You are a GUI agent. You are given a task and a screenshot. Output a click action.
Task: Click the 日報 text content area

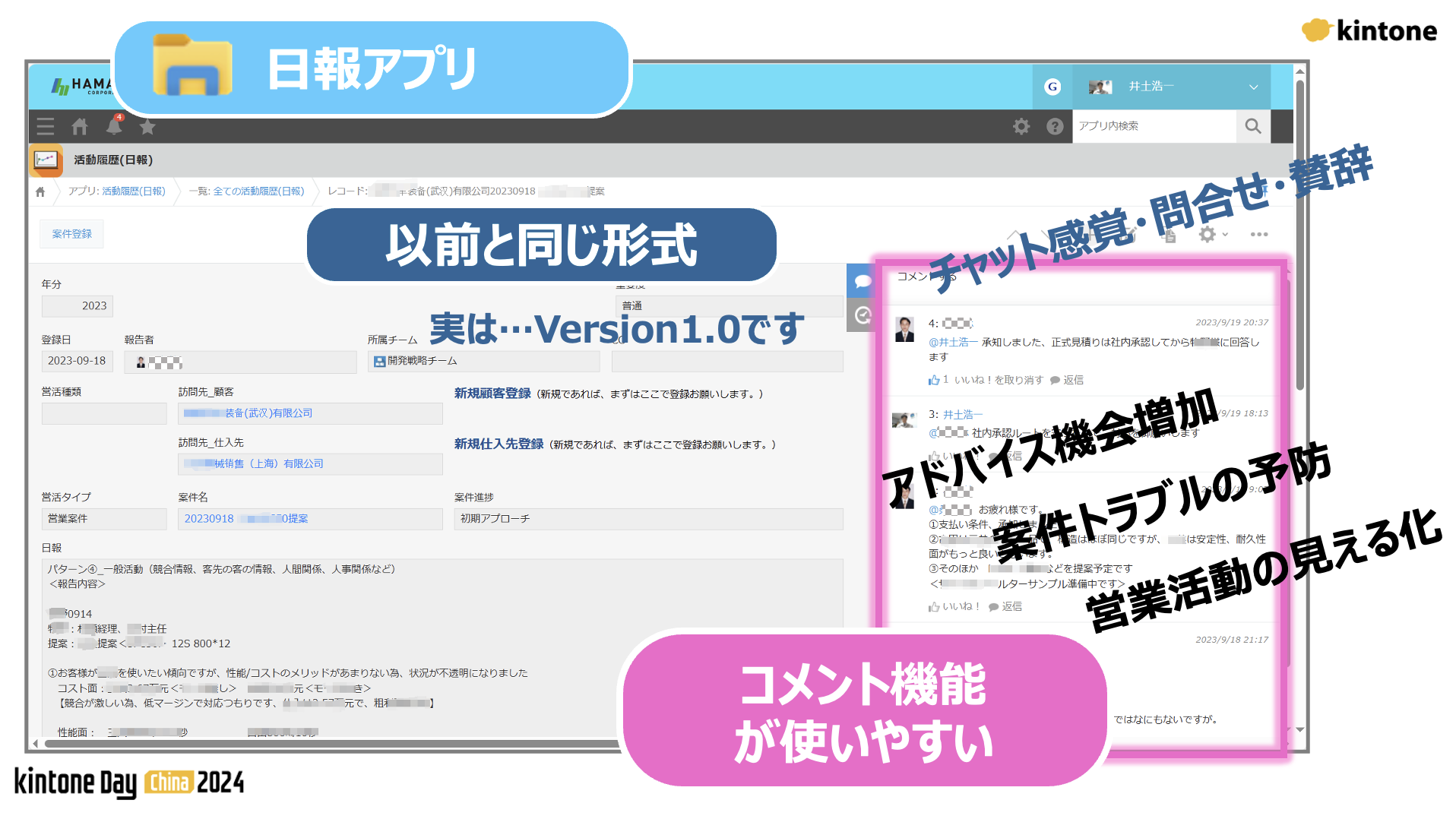point(442,650)
